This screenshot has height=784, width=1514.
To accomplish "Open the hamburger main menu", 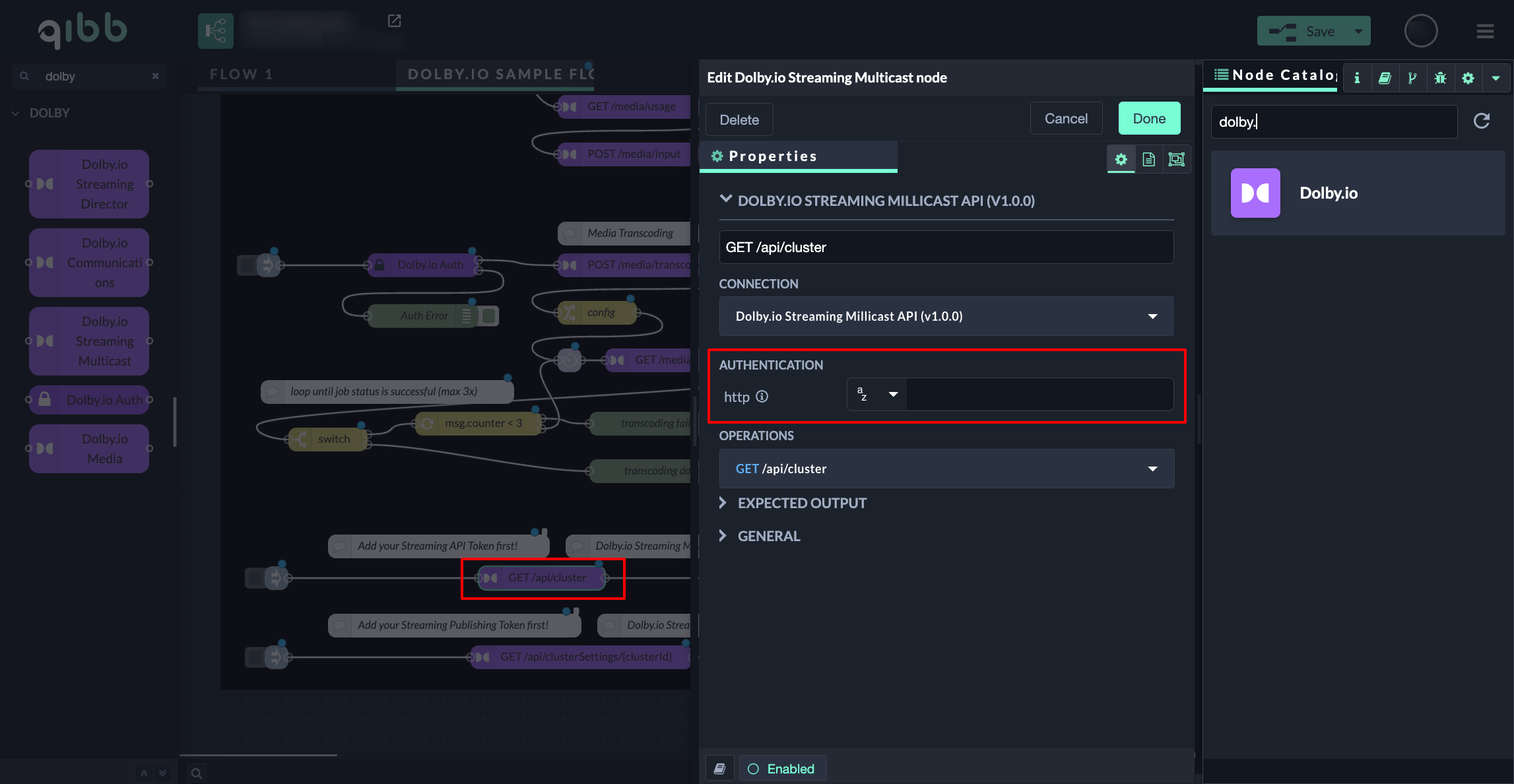I will (x=1485, y=31).
